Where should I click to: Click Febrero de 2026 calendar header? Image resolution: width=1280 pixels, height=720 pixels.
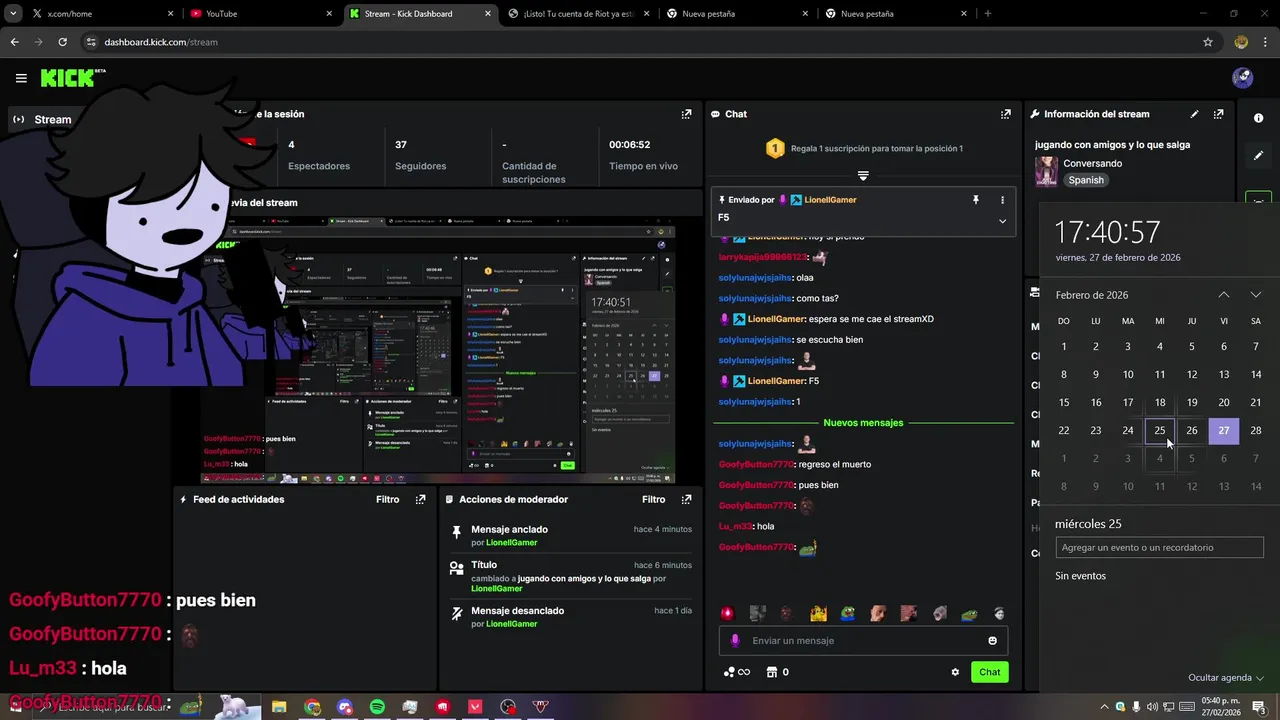(x=1092, y=295)
